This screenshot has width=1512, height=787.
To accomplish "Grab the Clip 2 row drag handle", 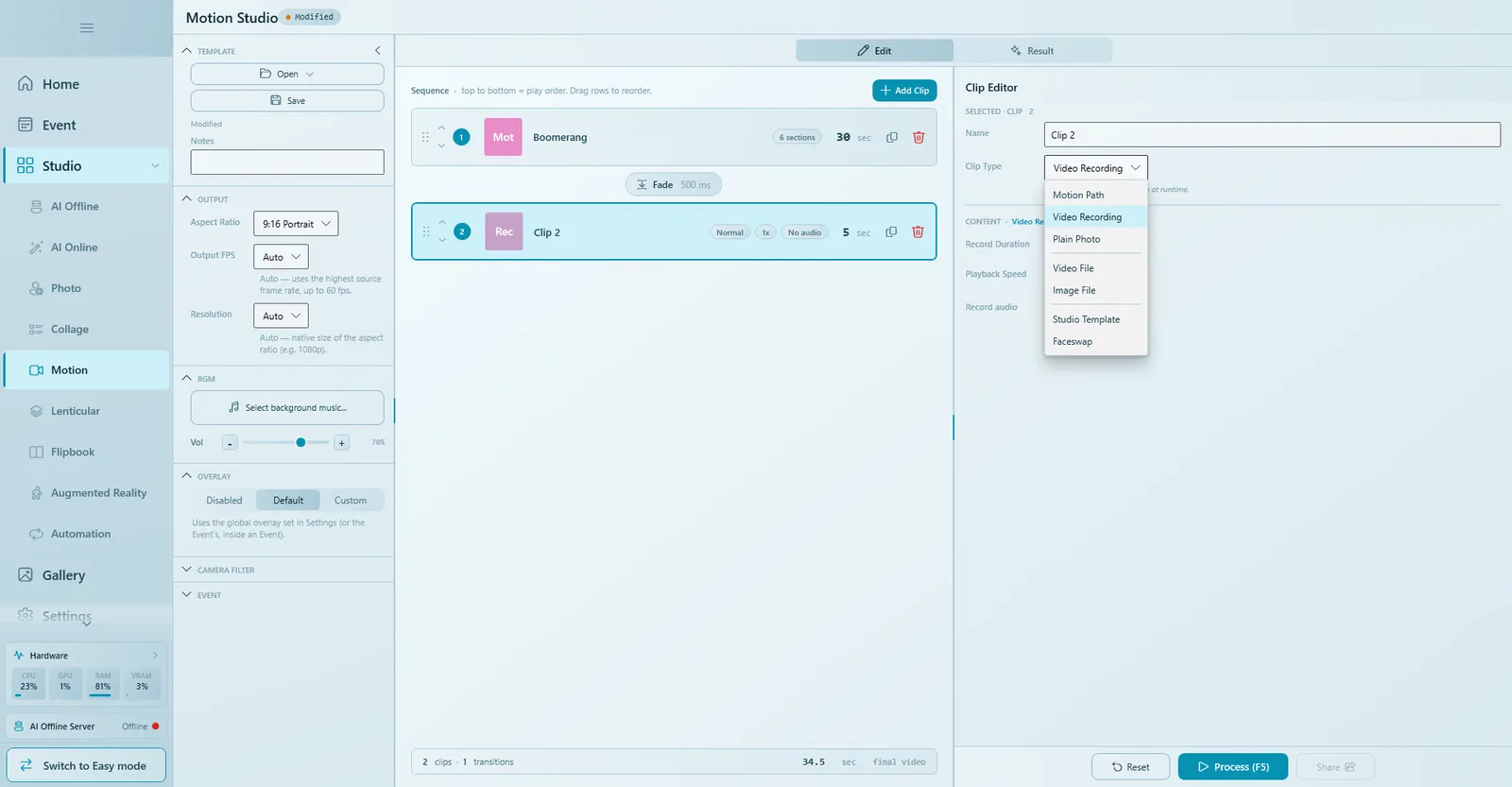I will 425,231.
